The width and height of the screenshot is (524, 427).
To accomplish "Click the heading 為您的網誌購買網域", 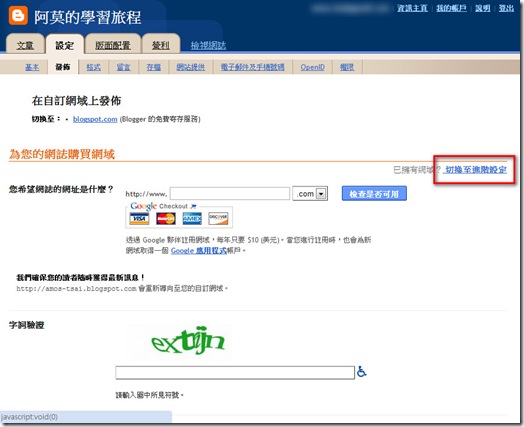I will pyautogui.click(x=62, y=154).
